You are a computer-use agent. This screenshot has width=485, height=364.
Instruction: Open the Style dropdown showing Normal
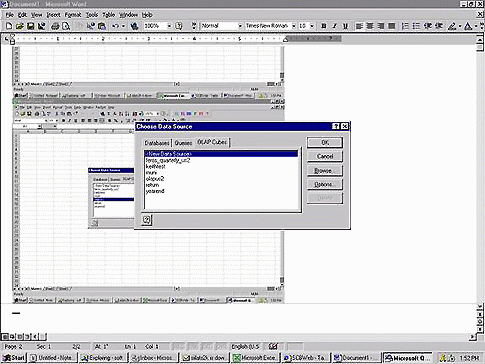pyautogui.click(x=240, y=26)
